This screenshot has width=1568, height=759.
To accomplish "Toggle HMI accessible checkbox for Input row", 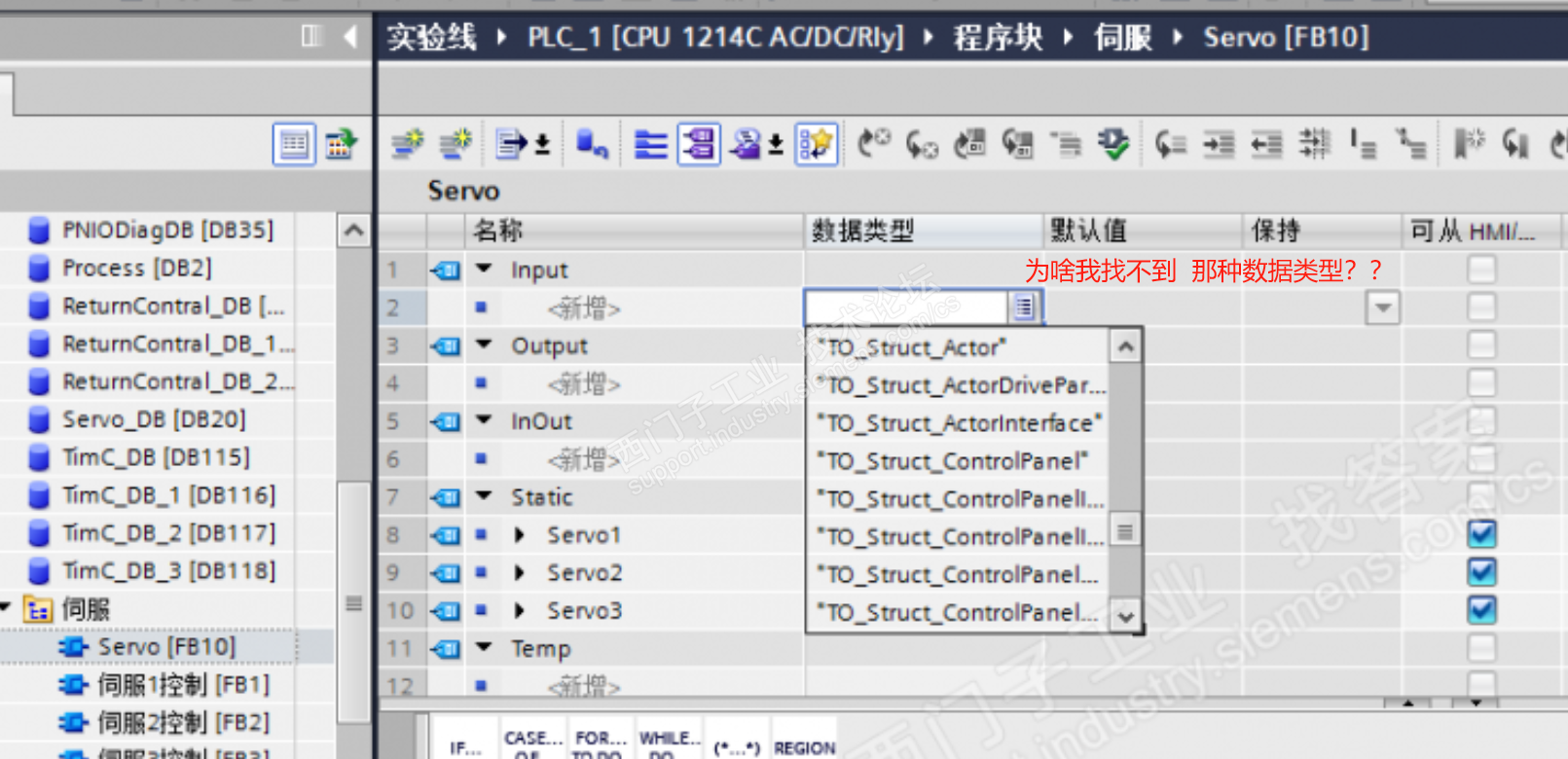I will pyautogui.click(x=1481, y=270).
